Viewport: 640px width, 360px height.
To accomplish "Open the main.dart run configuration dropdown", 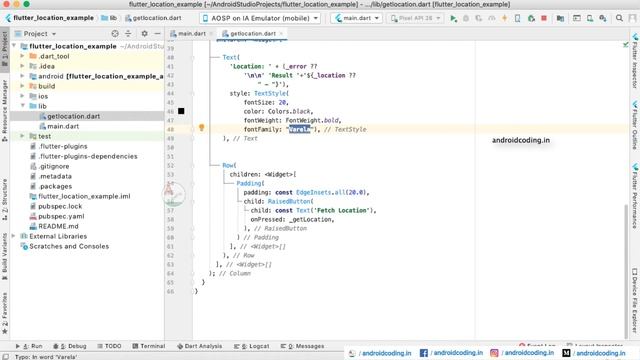I will coord(357,18).
